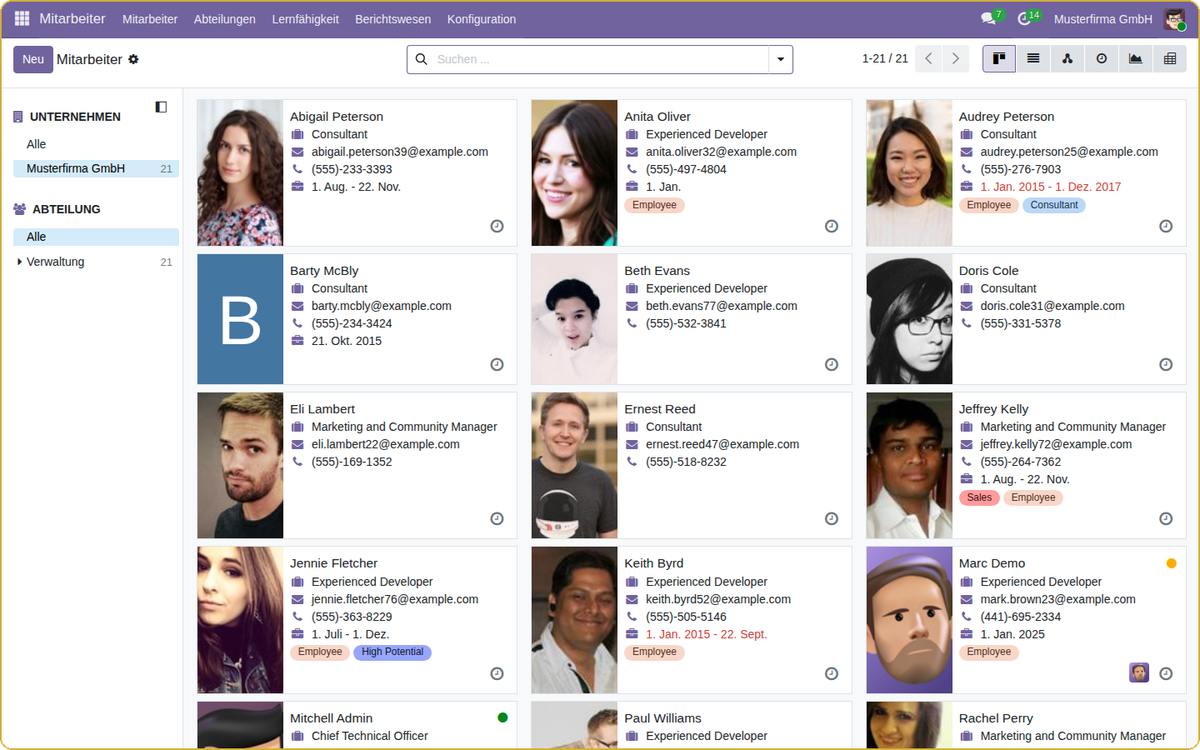Open the Rachel Perry employee name
This screenshot has width=1200, height=750.
(x=996, y=718)
